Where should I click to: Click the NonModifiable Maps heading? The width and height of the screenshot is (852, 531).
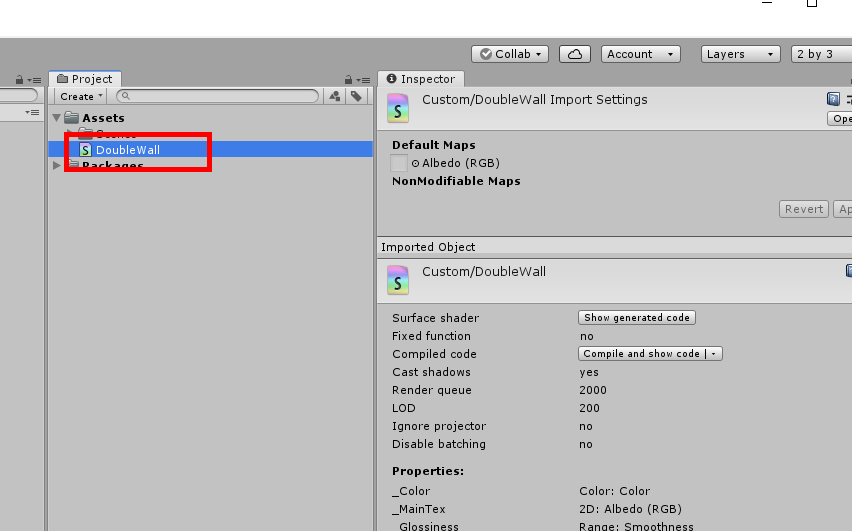point(456,181)
